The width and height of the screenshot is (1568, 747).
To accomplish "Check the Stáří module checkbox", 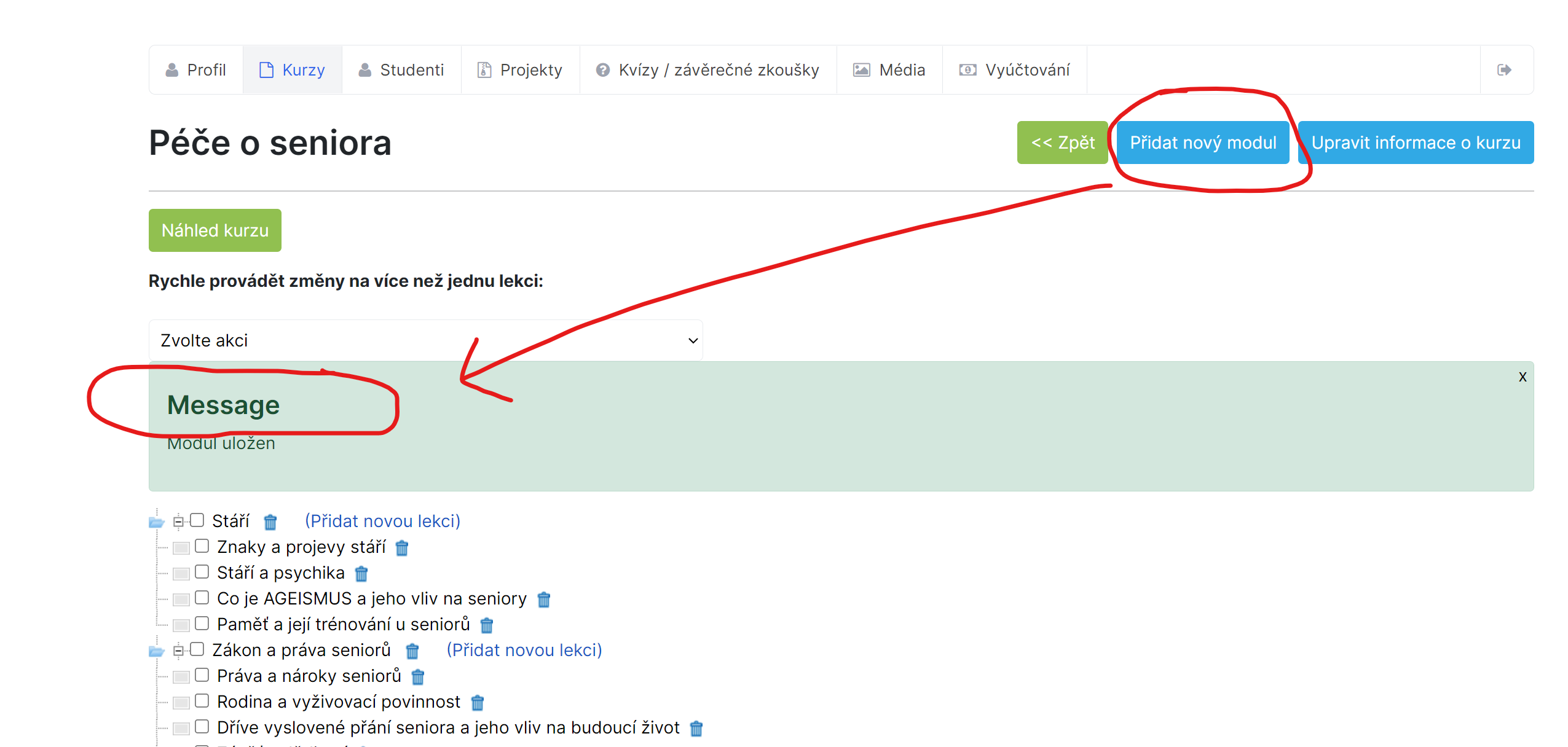I will point(197,520).
